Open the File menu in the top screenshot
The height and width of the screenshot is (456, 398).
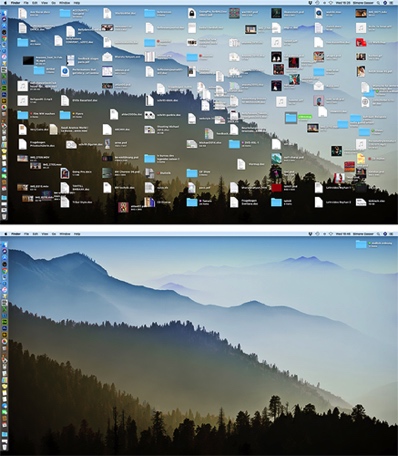26,3
